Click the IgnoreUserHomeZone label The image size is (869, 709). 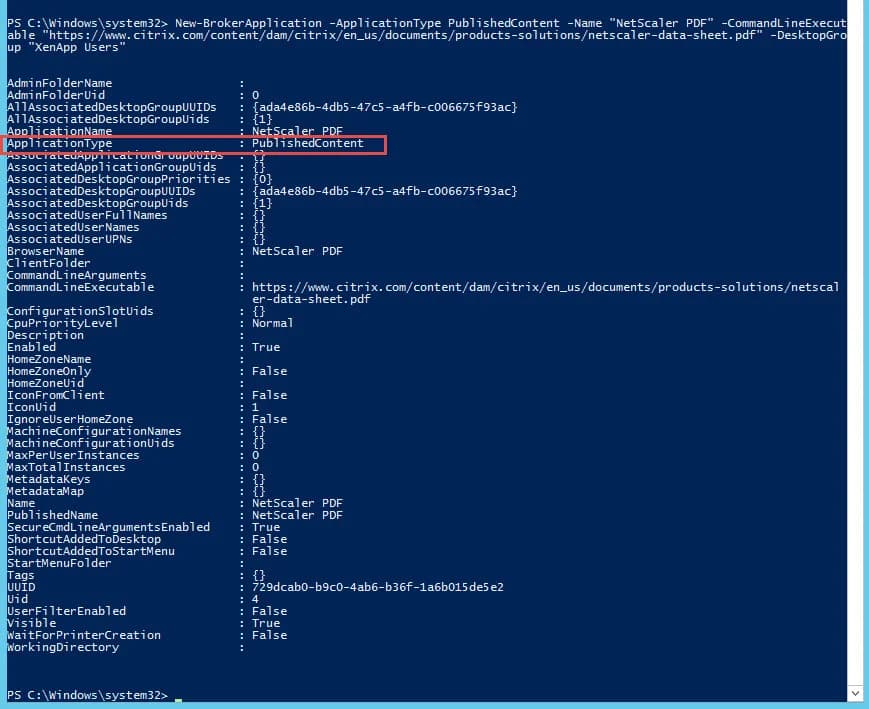tap(70, 420)
